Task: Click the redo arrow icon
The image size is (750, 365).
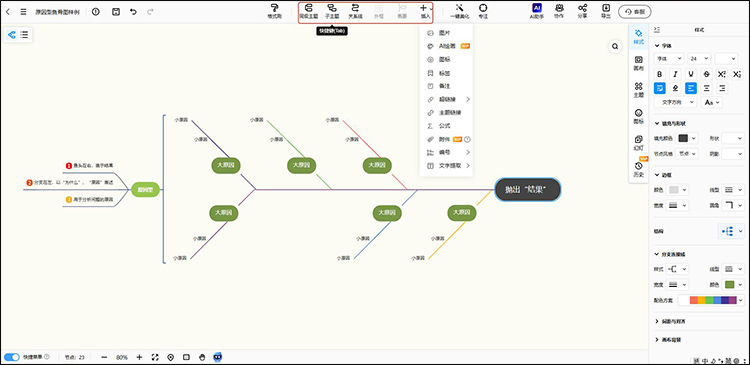Action: pyautogui.click(x=150, y=11)
